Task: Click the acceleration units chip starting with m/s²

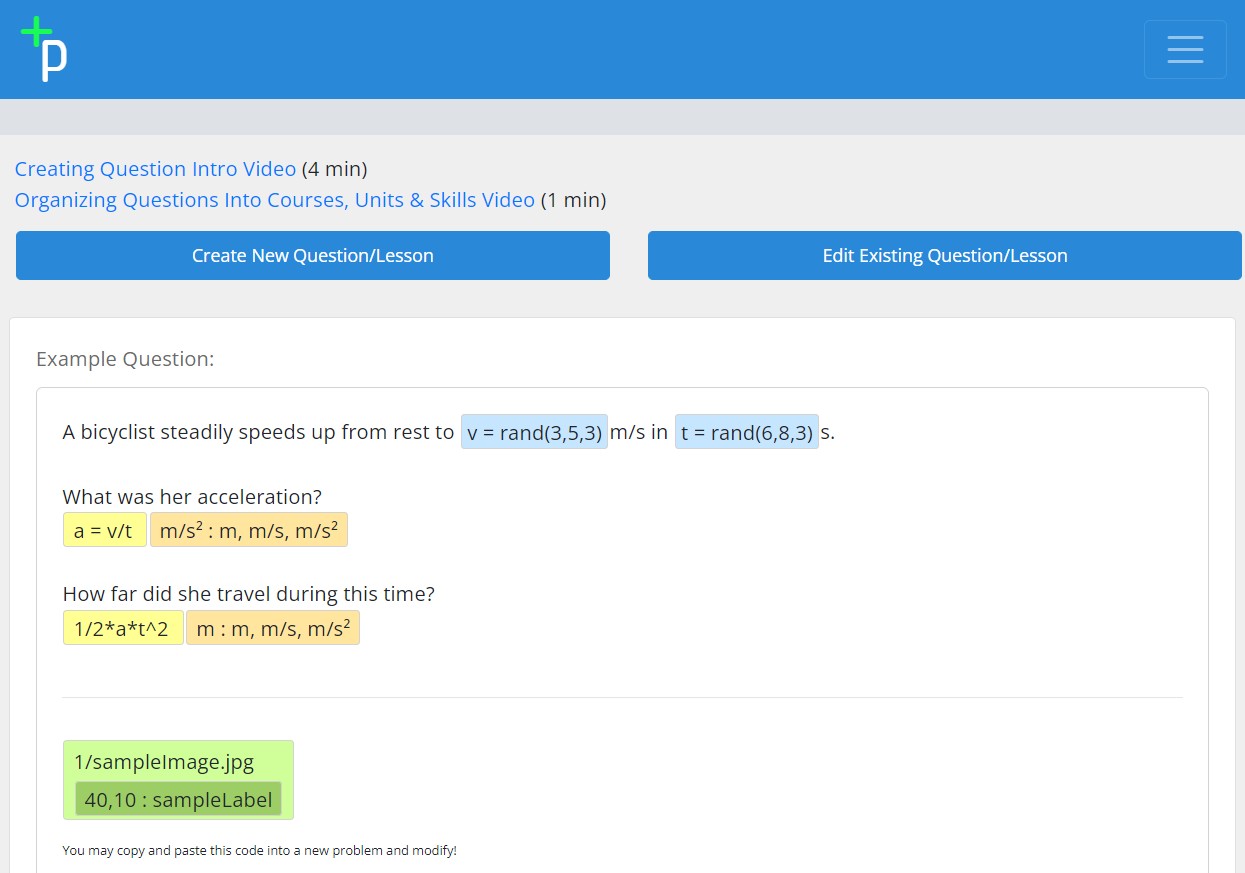Action: pos(249,530)
